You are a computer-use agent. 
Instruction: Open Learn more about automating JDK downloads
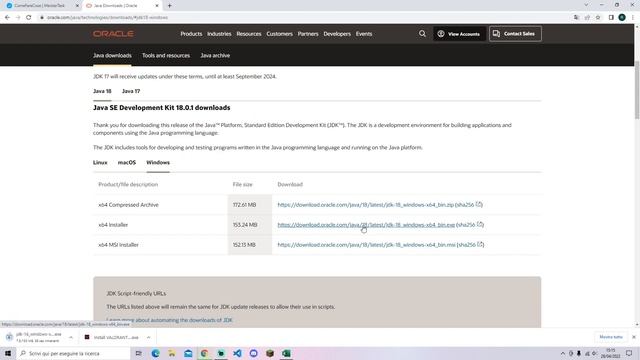coord(169,320)
